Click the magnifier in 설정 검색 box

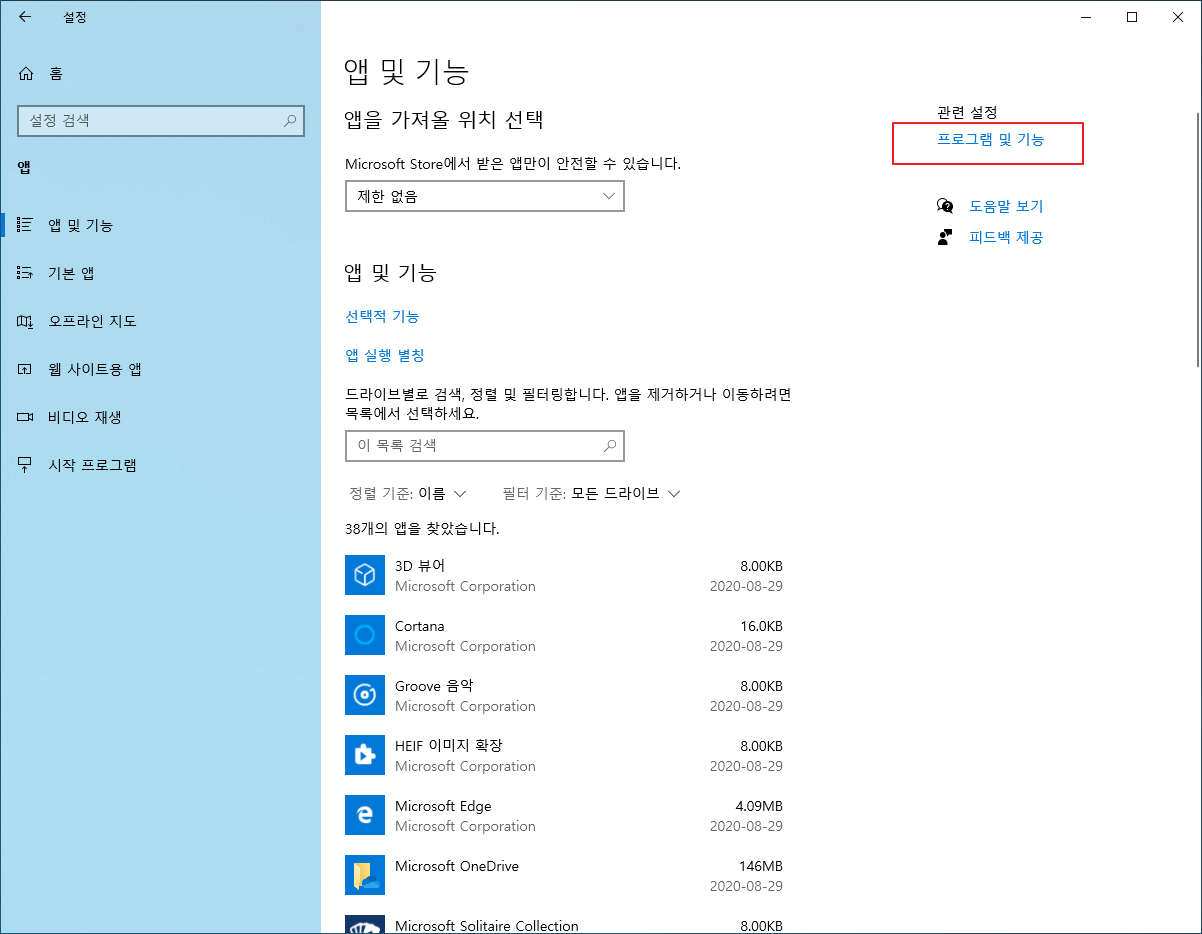290,120
